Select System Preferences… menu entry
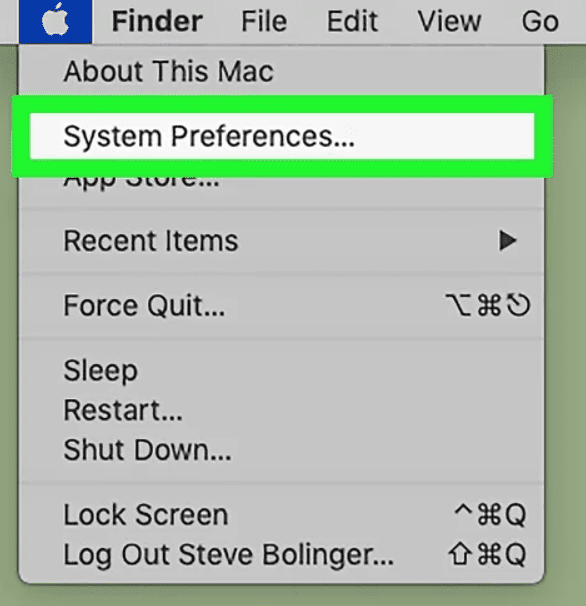Image resolution: width=586 pixels, height=606 pixels. [282, 136]
